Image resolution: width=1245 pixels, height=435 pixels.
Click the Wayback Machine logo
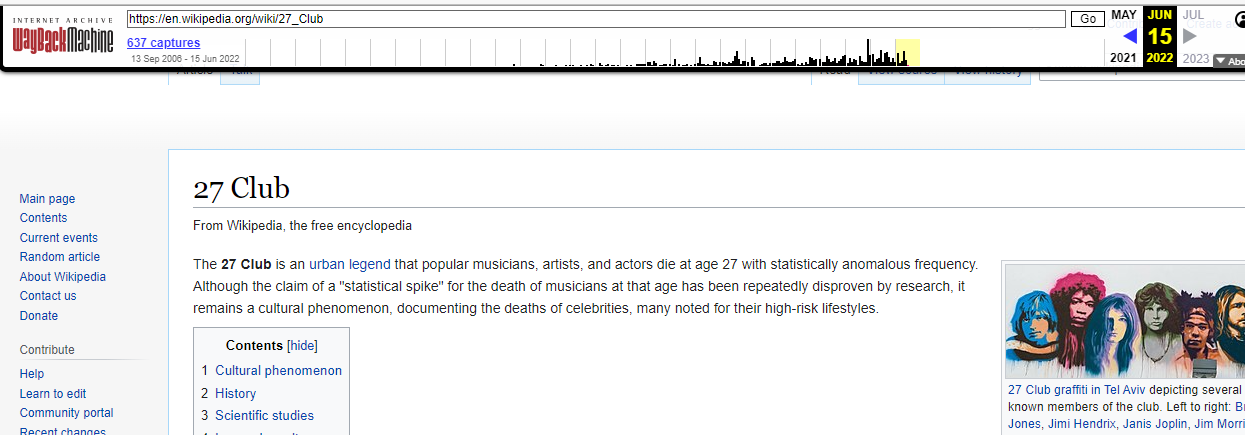tap(62, 35)
